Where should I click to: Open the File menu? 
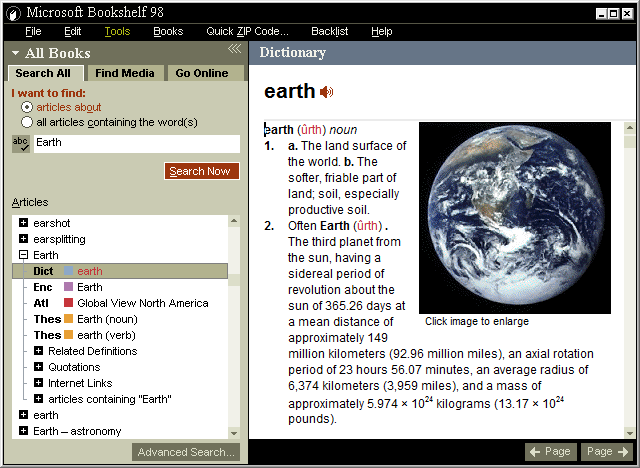(33, 31)
